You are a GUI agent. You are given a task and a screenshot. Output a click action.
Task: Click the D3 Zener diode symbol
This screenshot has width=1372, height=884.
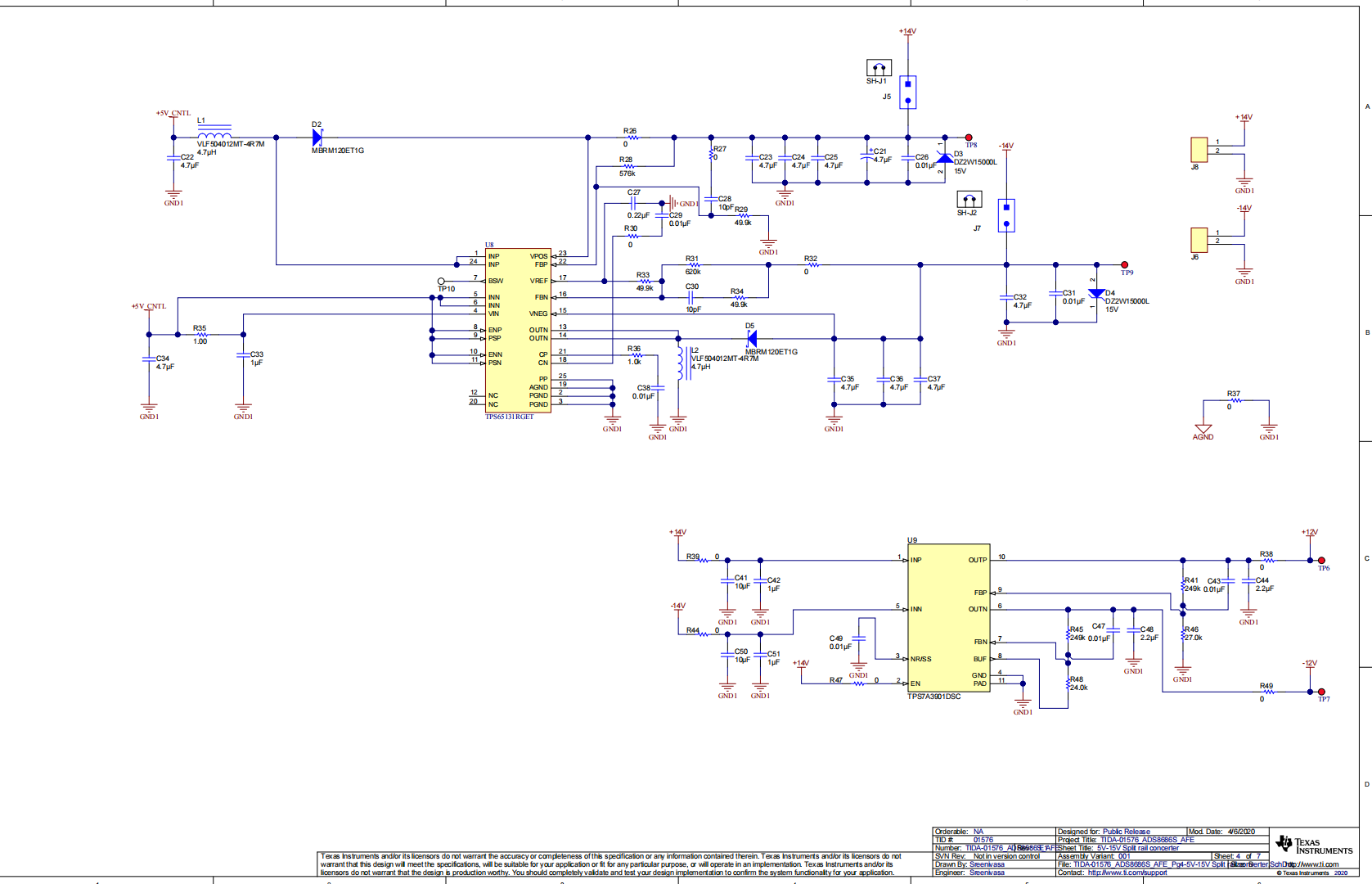(x=945, y=158)
